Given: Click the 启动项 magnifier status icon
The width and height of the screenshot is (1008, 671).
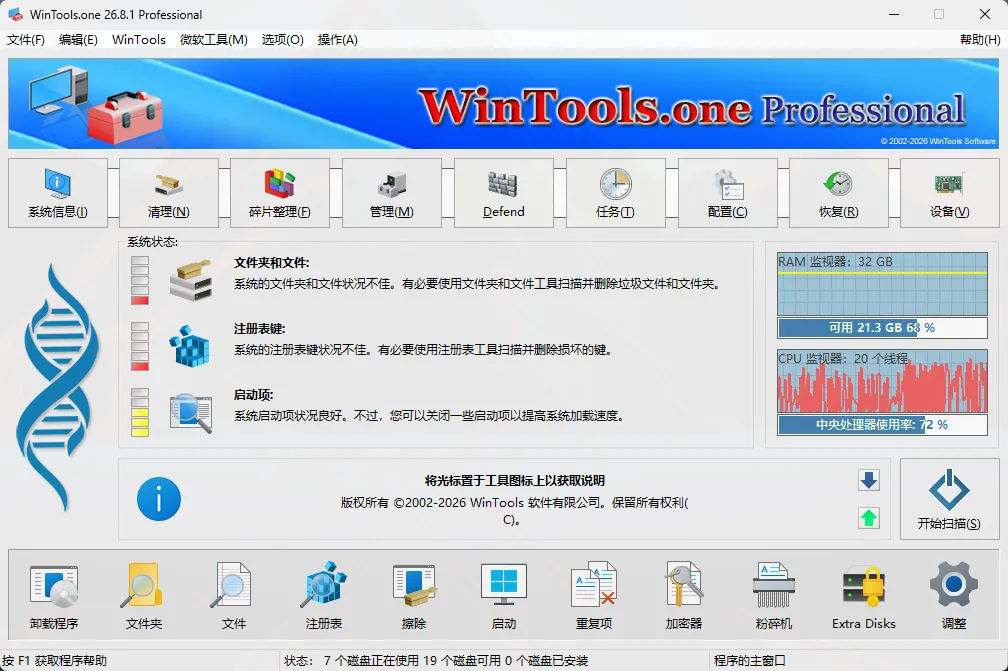Looking at the screenshot, I should [x=191, y=413].
